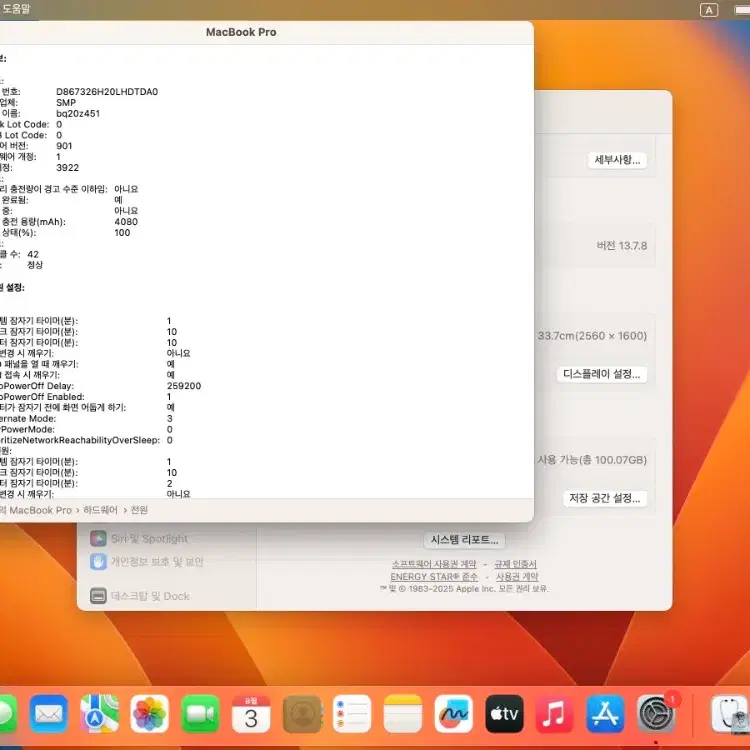750x750 pixels.
Task: Open 디스플레이 설정... in System Settings
Action: coord(601,374)
